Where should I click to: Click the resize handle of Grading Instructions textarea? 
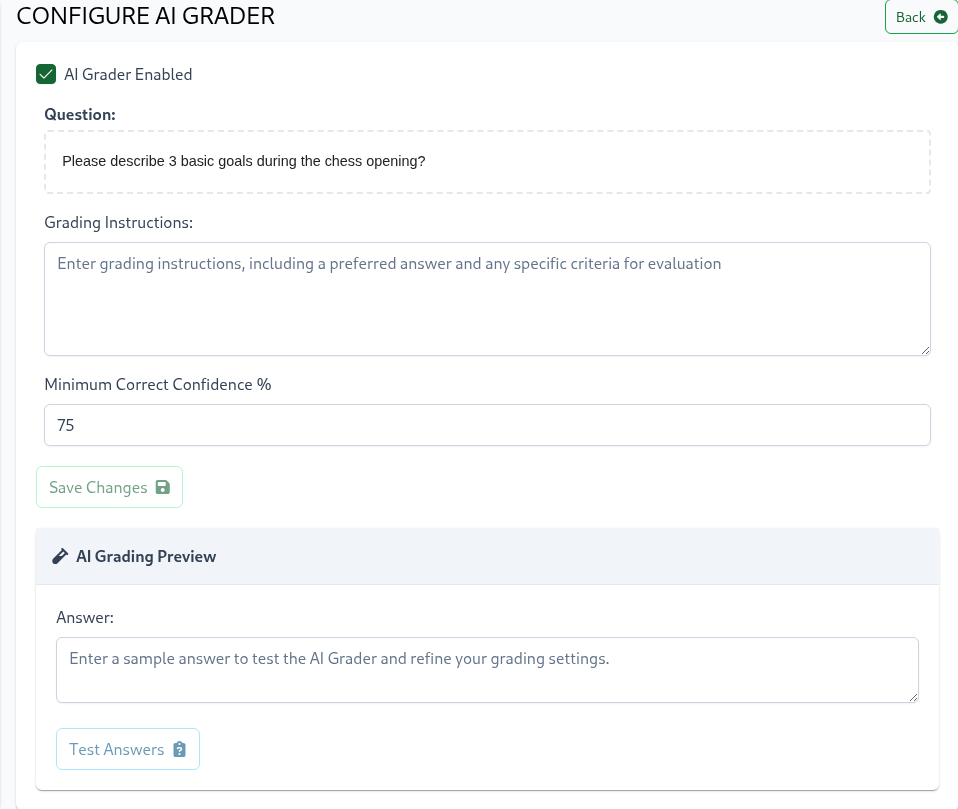(x=926, y=350)
